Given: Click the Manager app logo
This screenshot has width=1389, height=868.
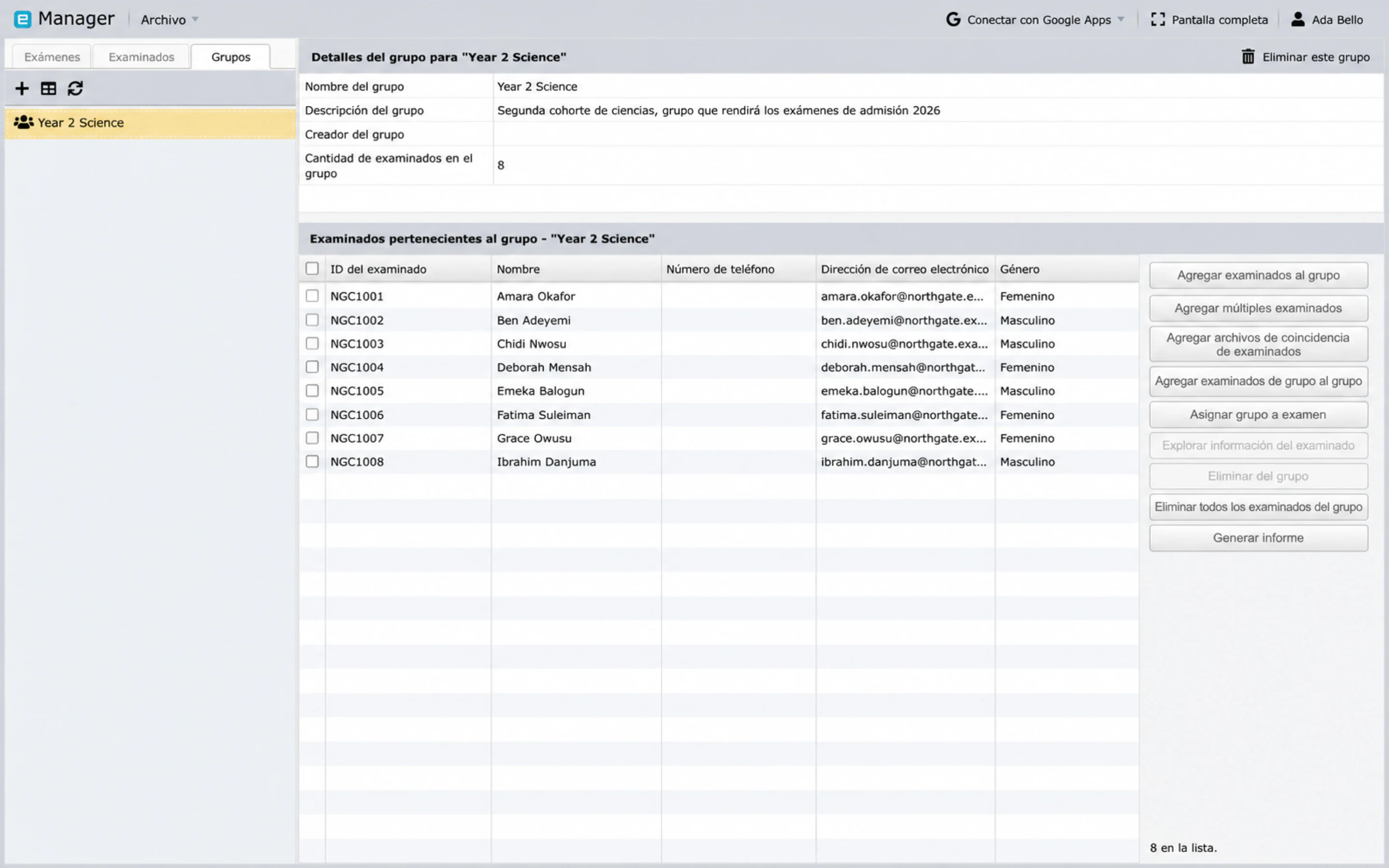Looking at the screenshot, I should click(22, 19).
